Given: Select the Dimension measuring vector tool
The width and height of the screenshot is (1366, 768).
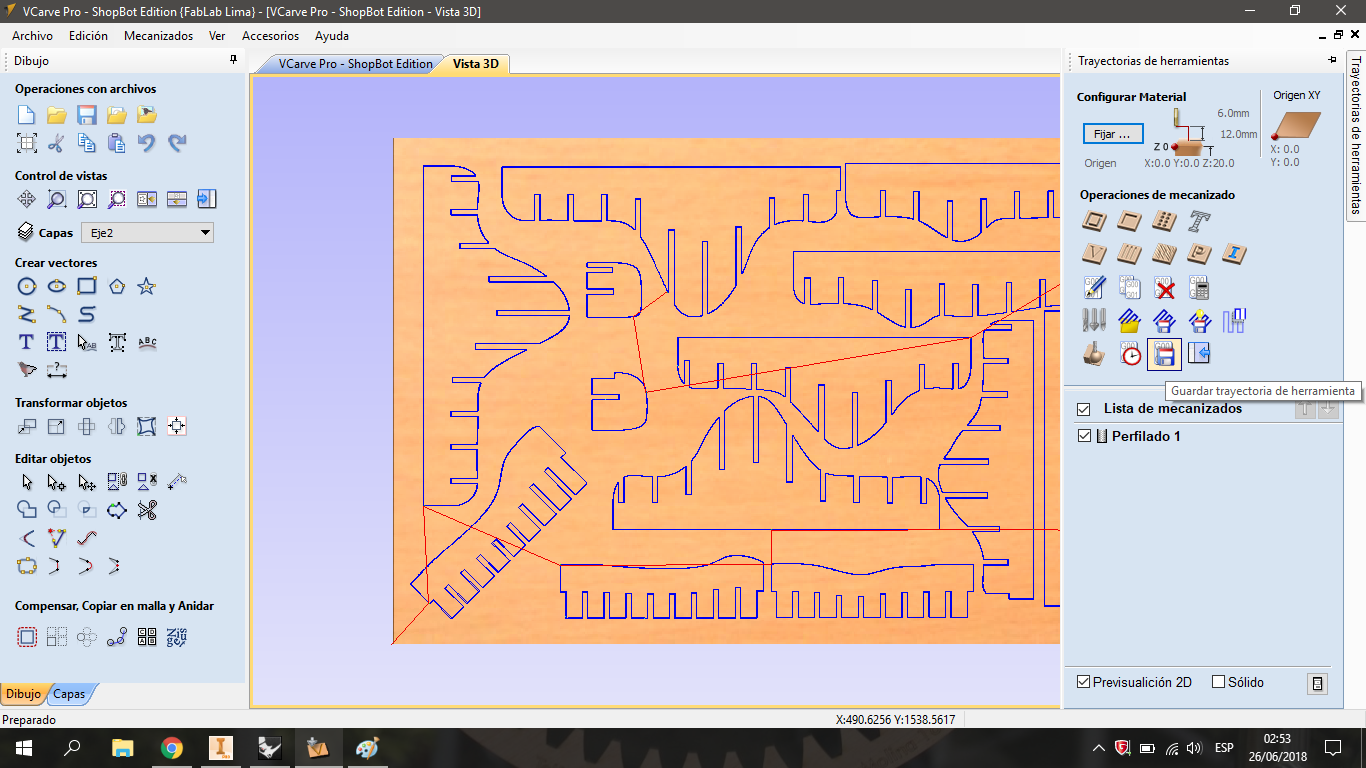Looking at the screenshot, I should (x=57, y=370).
